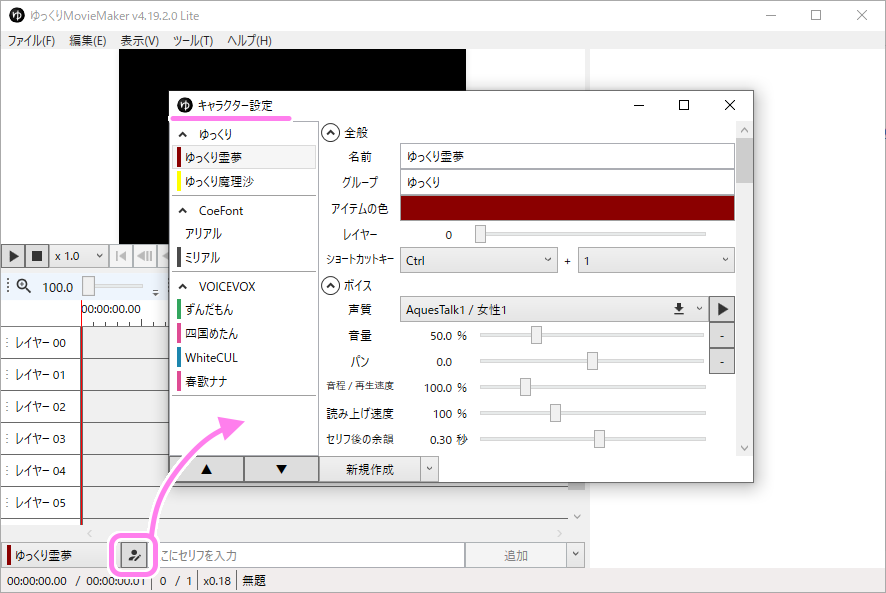Click the パン slider handle
Screen dimensions: 886x593
point(592,361)
